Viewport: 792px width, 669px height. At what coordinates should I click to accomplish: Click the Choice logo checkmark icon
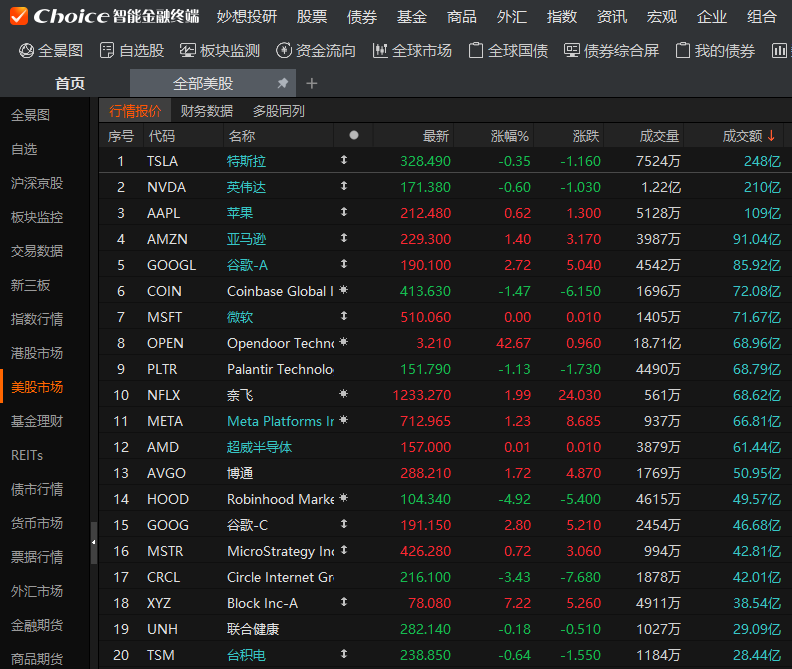(19, 16)
